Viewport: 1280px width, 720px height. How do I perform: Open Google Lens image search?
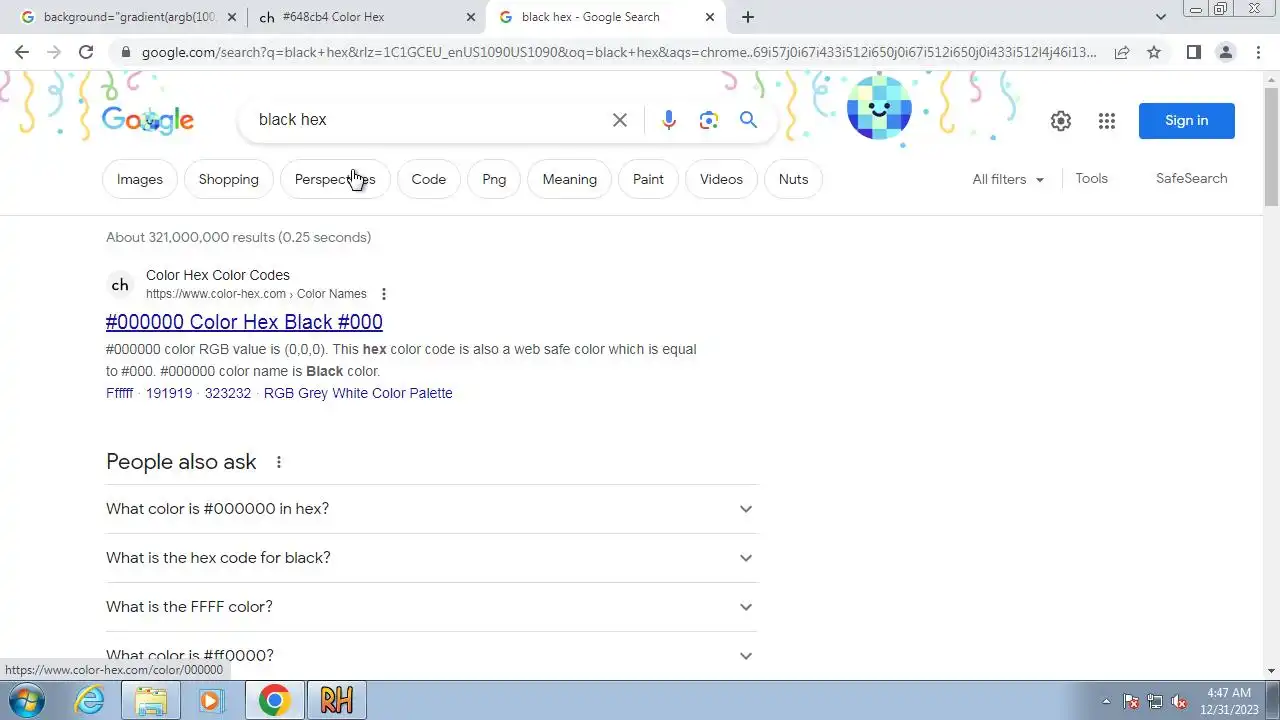tap(709, 120)
